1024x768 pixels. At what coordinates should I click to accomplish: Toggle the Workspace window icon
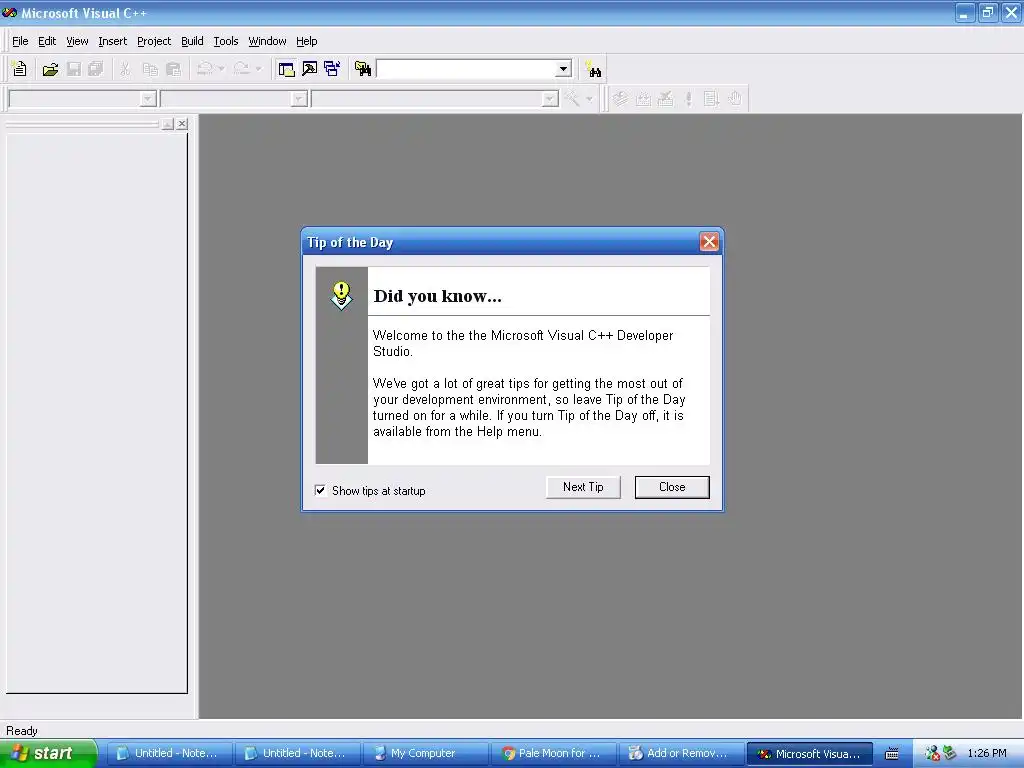click(x=286, y=69)
